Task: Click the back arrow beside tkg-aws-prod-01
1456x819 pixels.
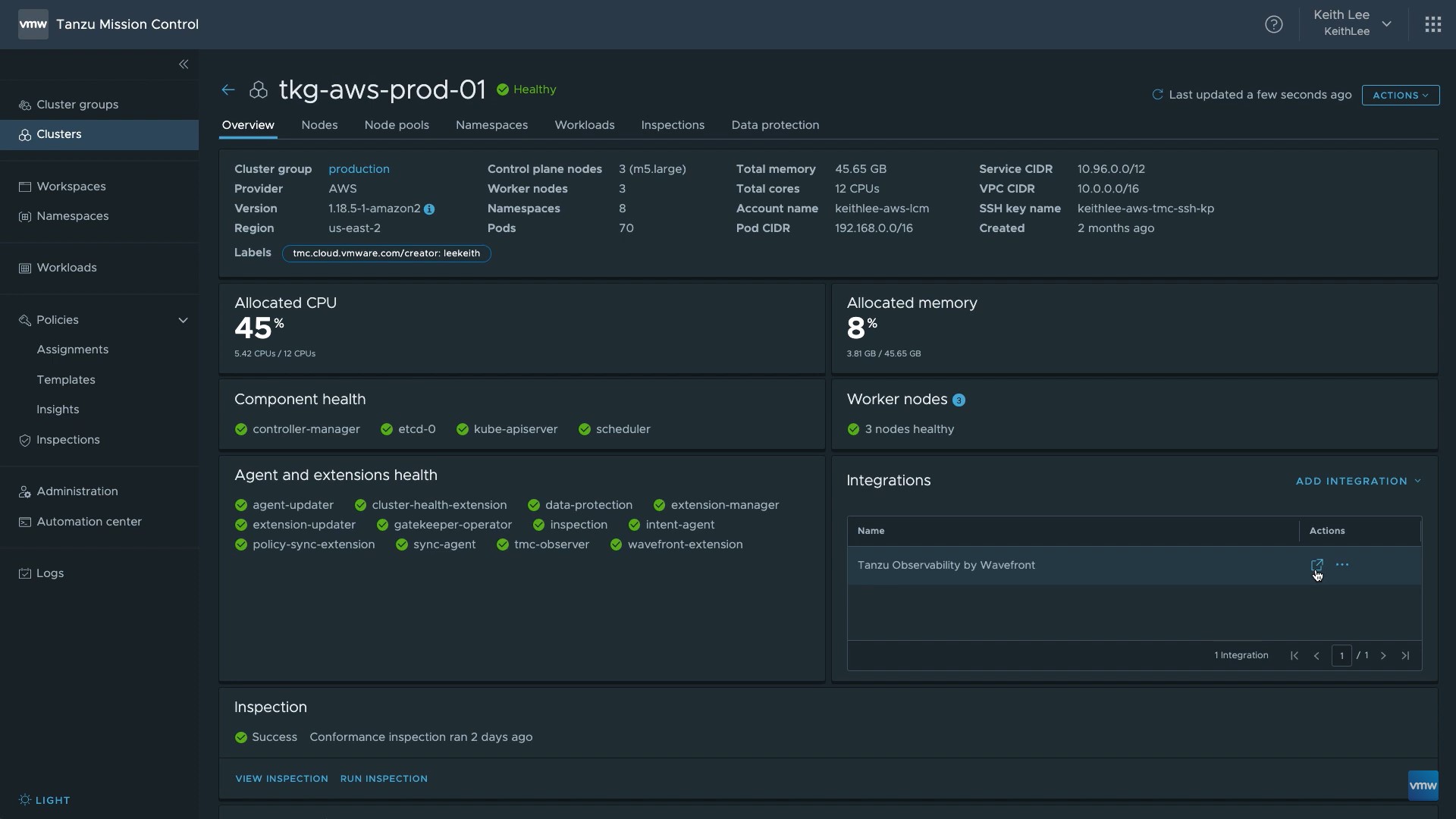Action: 227,89
